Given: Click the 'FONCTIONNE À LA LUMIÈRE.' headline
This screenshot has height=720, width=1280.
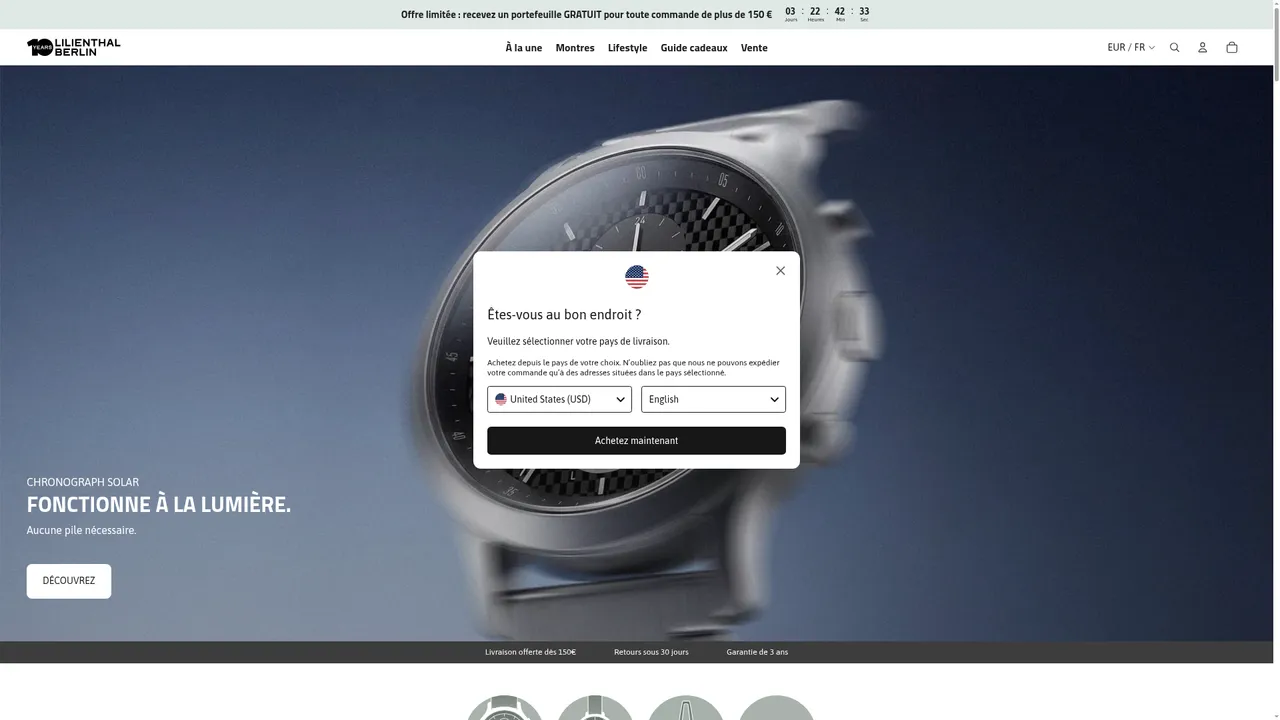Looking at the screenshot, I should 159,505.
